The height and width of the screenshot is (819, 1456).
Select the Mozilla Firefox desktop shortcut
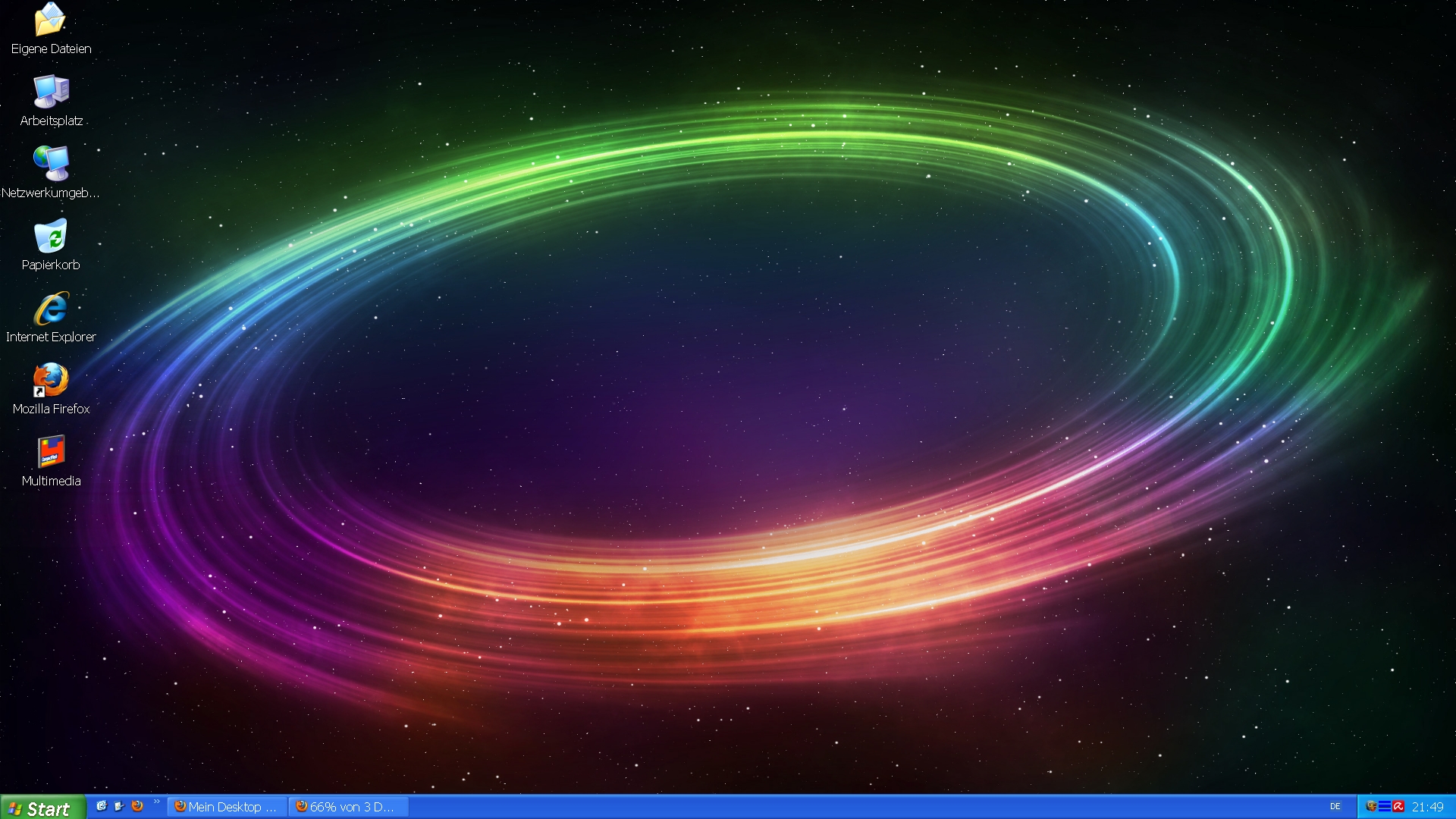click(51, 380)
